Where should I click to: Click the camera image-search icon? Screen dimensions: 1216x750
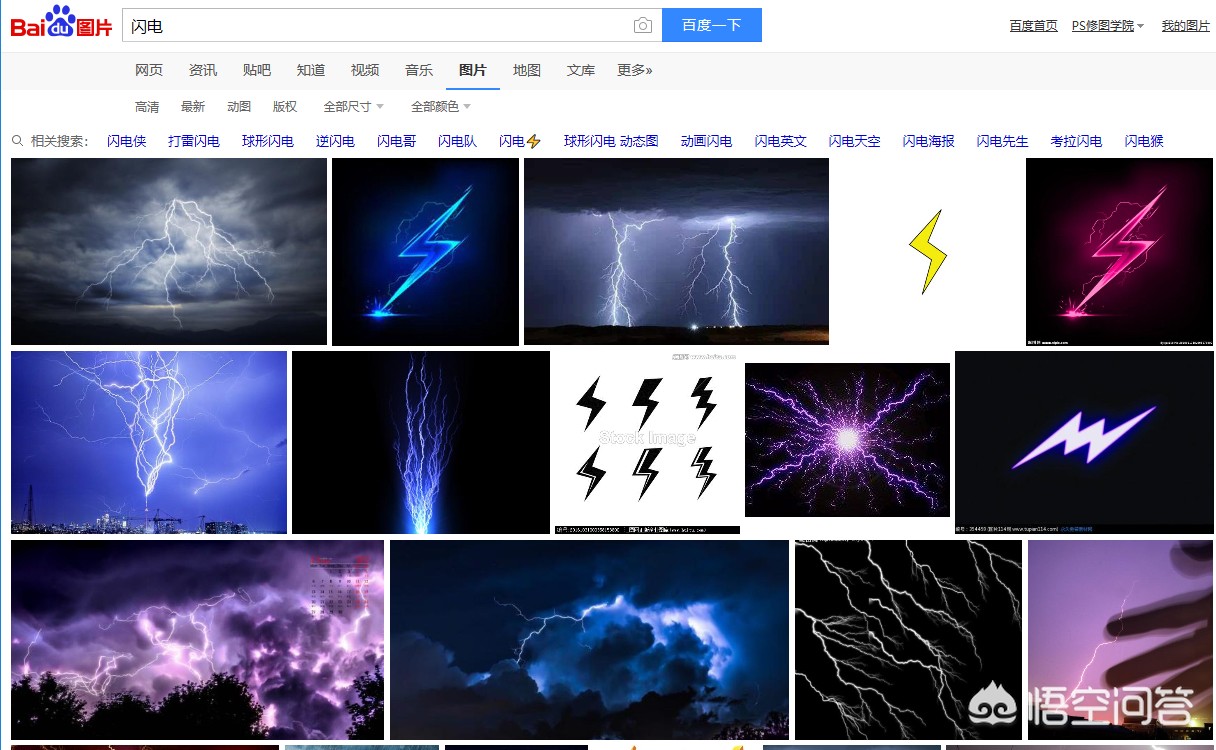[643, 26]
